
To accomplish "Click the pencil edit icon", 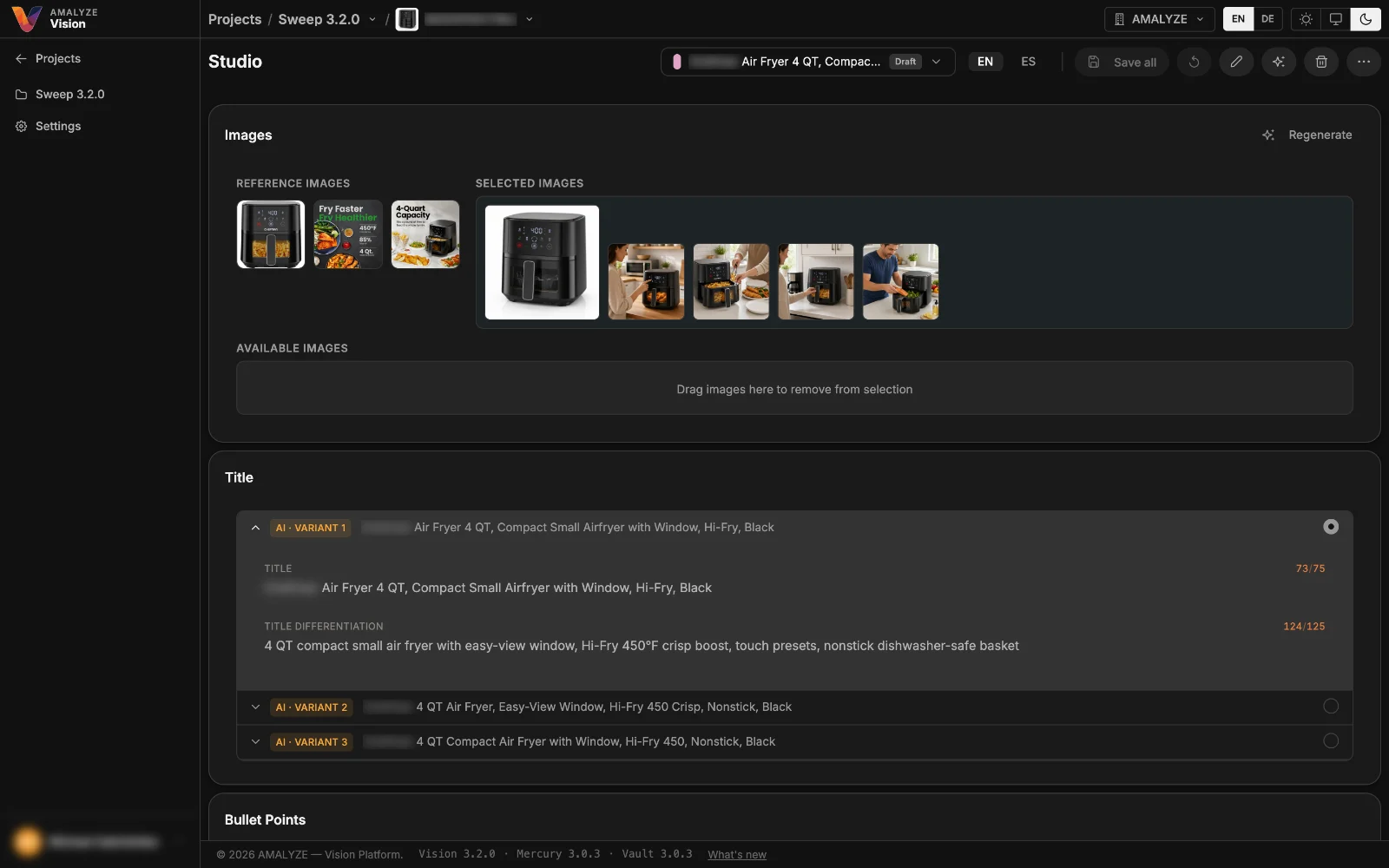I will (1236, 62).
